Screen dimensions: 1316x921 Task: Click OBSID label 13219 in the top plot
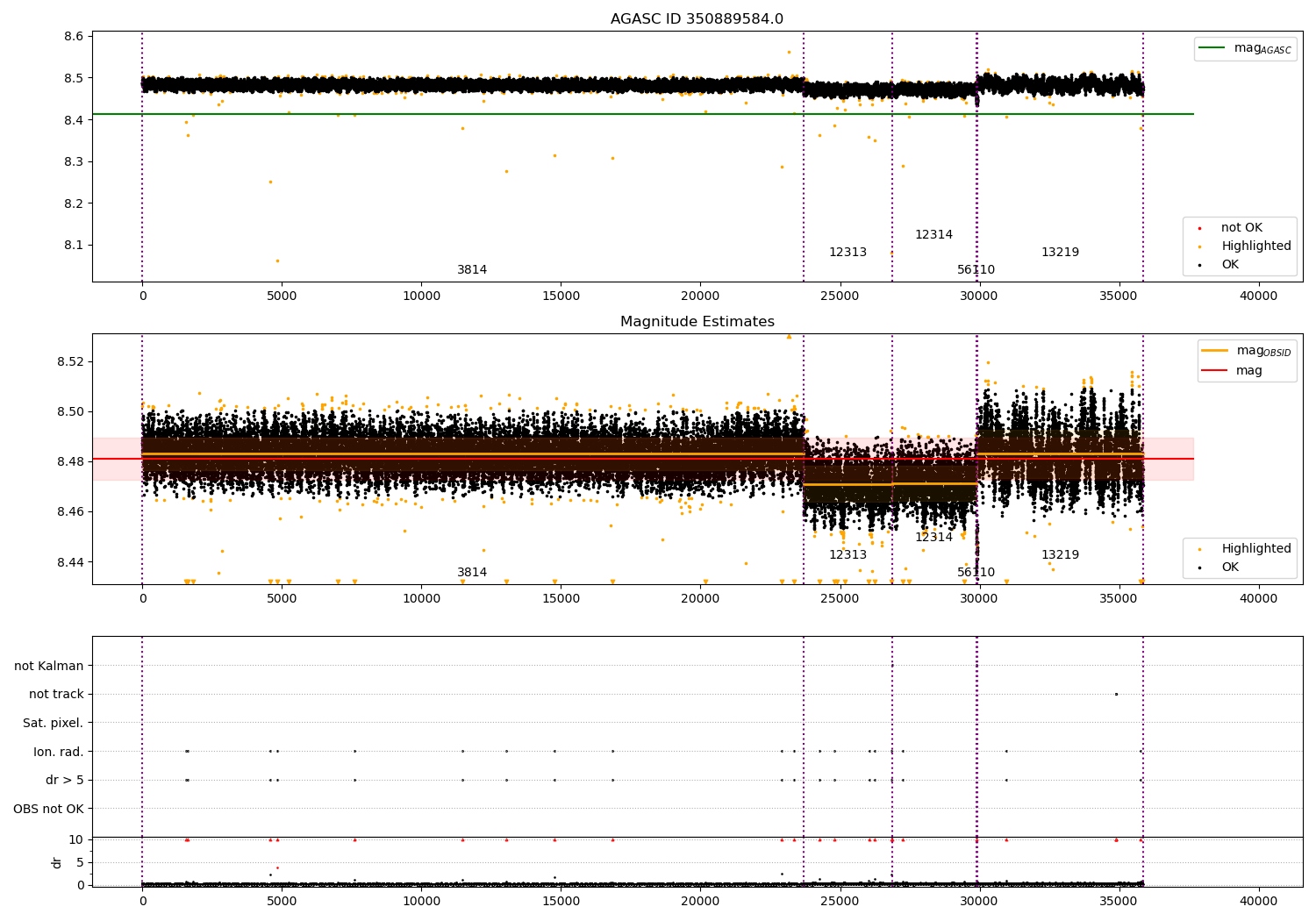1060,253
